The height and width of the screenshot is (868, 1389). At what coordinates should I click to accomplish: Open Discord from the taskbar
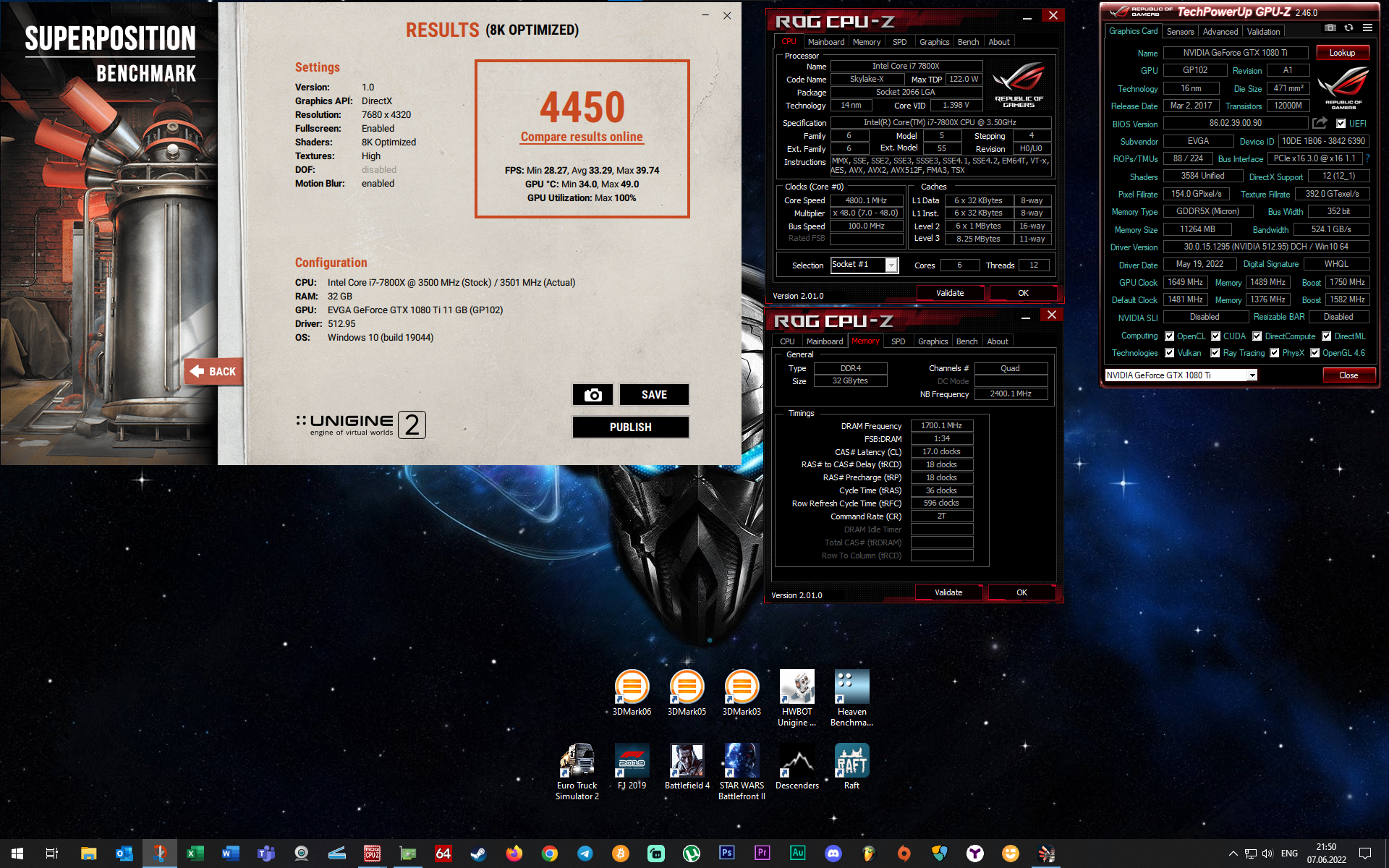(833, 854)
